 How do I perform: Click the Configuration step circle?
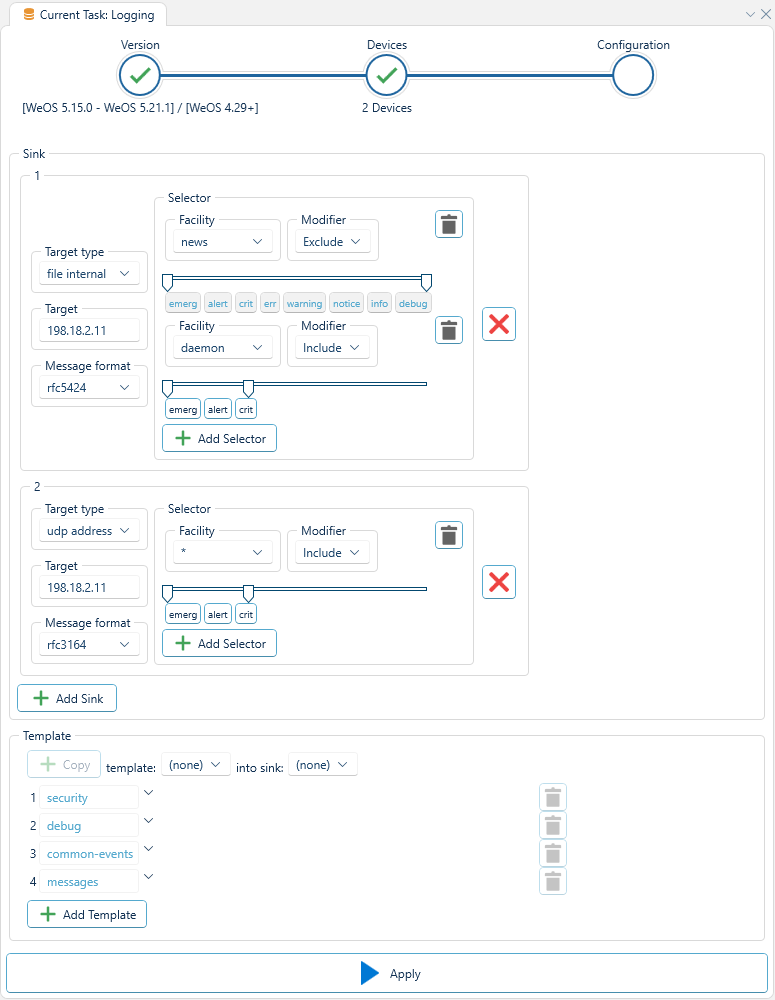point(633,75)
